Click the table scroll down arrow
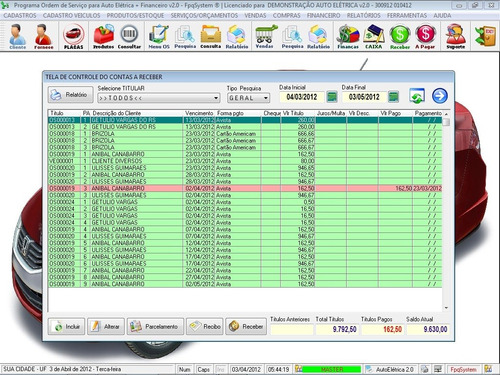Image resolution: width=500 pixels, height=375 pixels. [x=446, y=308]
